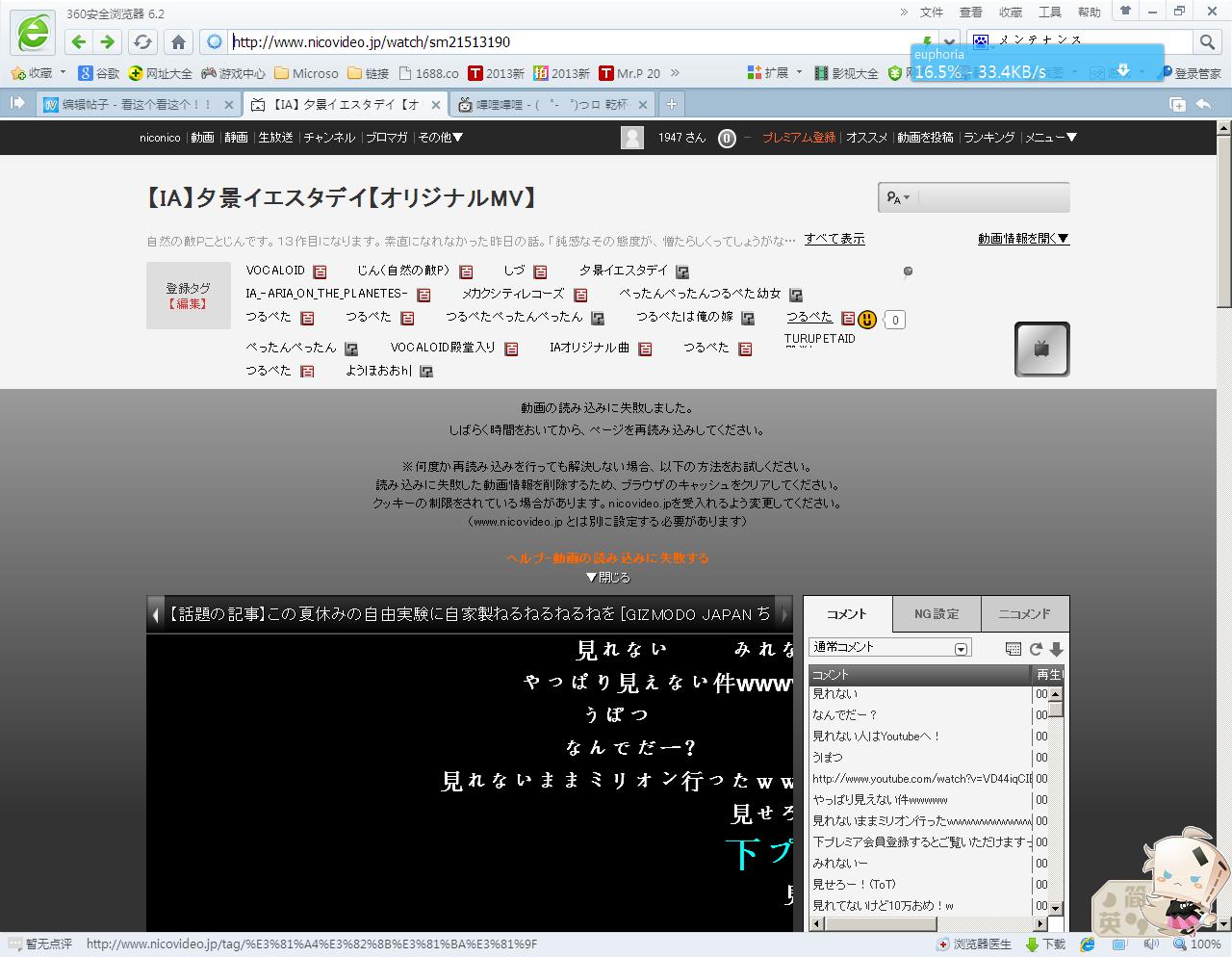Open the new tab plus button

point(672,104)
